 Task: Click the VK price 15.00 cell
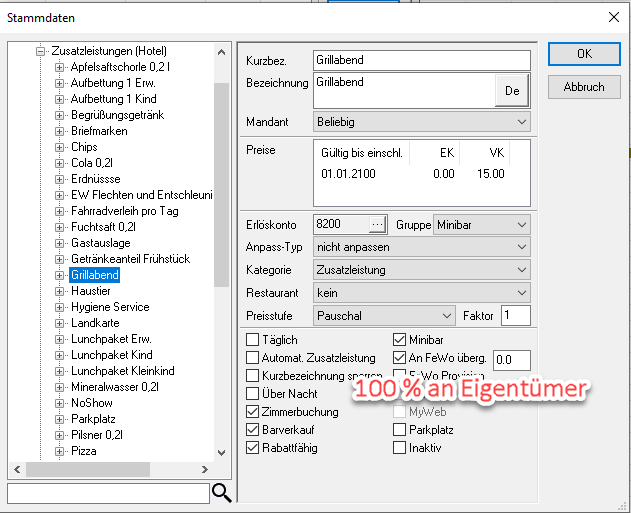coord(491,174)
